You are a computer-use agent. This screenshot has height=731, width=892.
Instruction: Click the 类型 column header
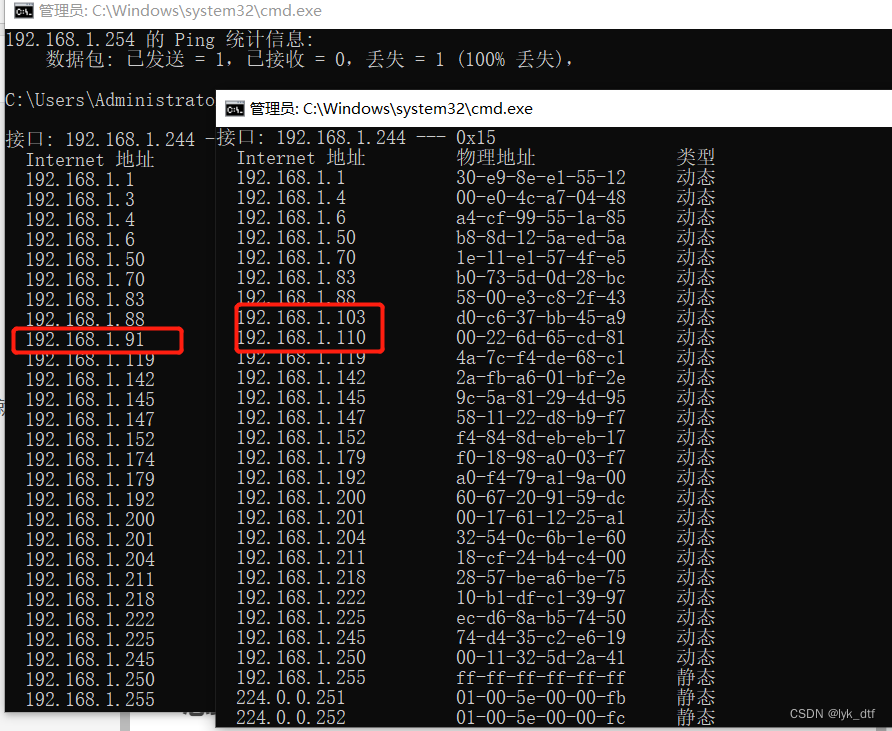(695, 158)
